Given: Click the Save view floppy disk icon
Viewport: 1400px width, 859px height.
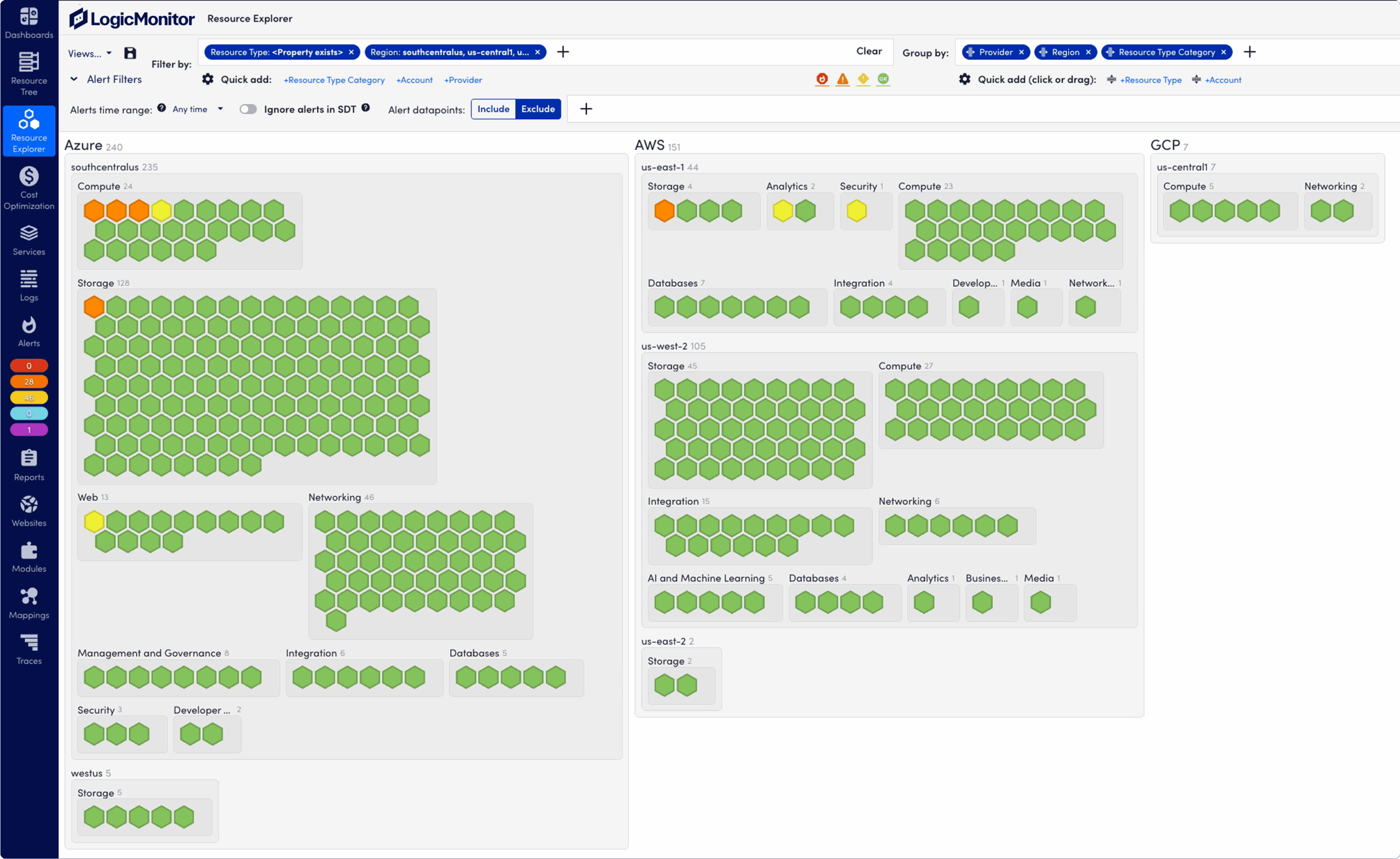Looking at the screenshot, I should tap(130, 53).
